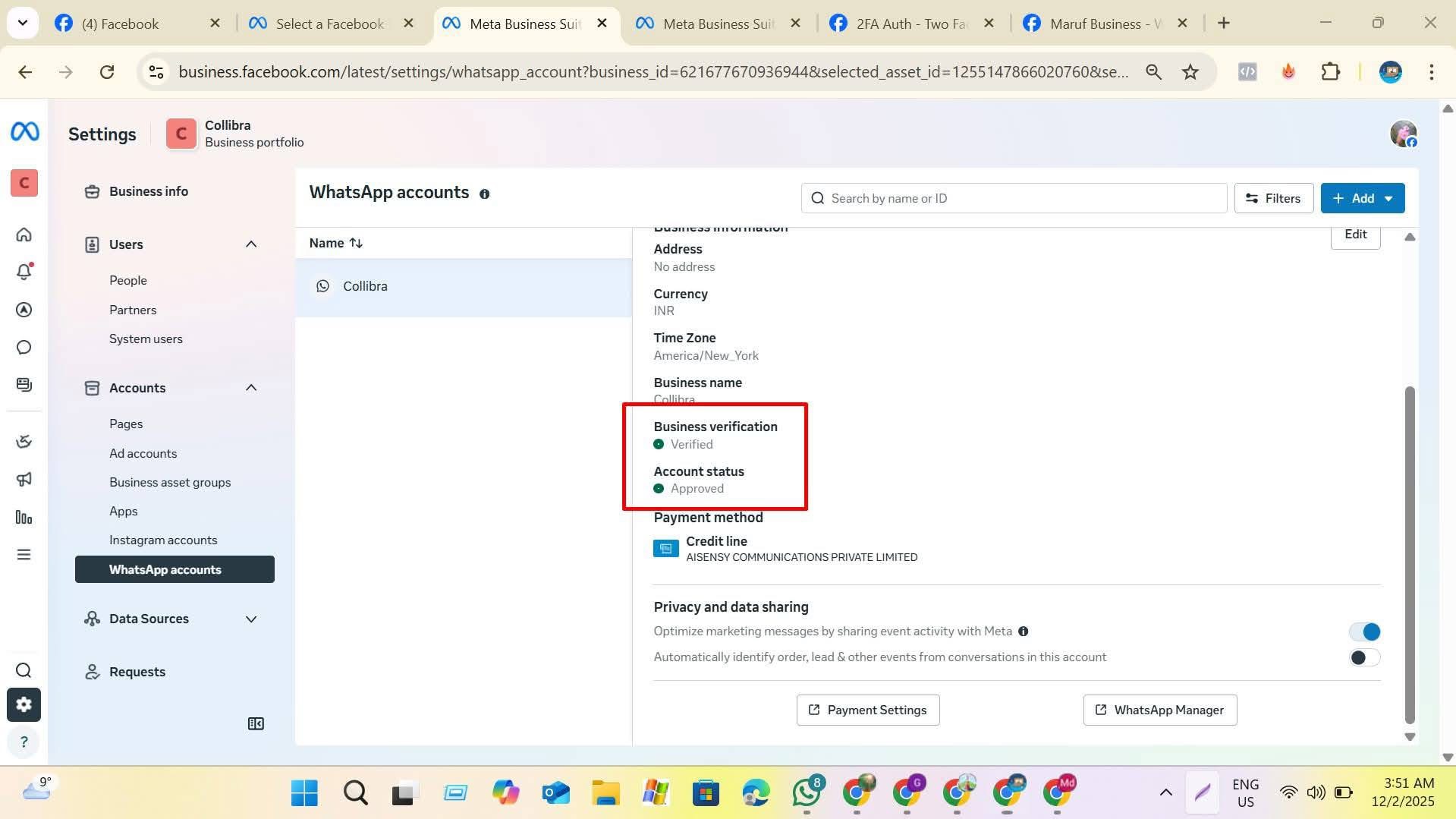This screenshot has height=819, width=1456.
Task: Click the site information icon in address bar
Action: point(156,72)
